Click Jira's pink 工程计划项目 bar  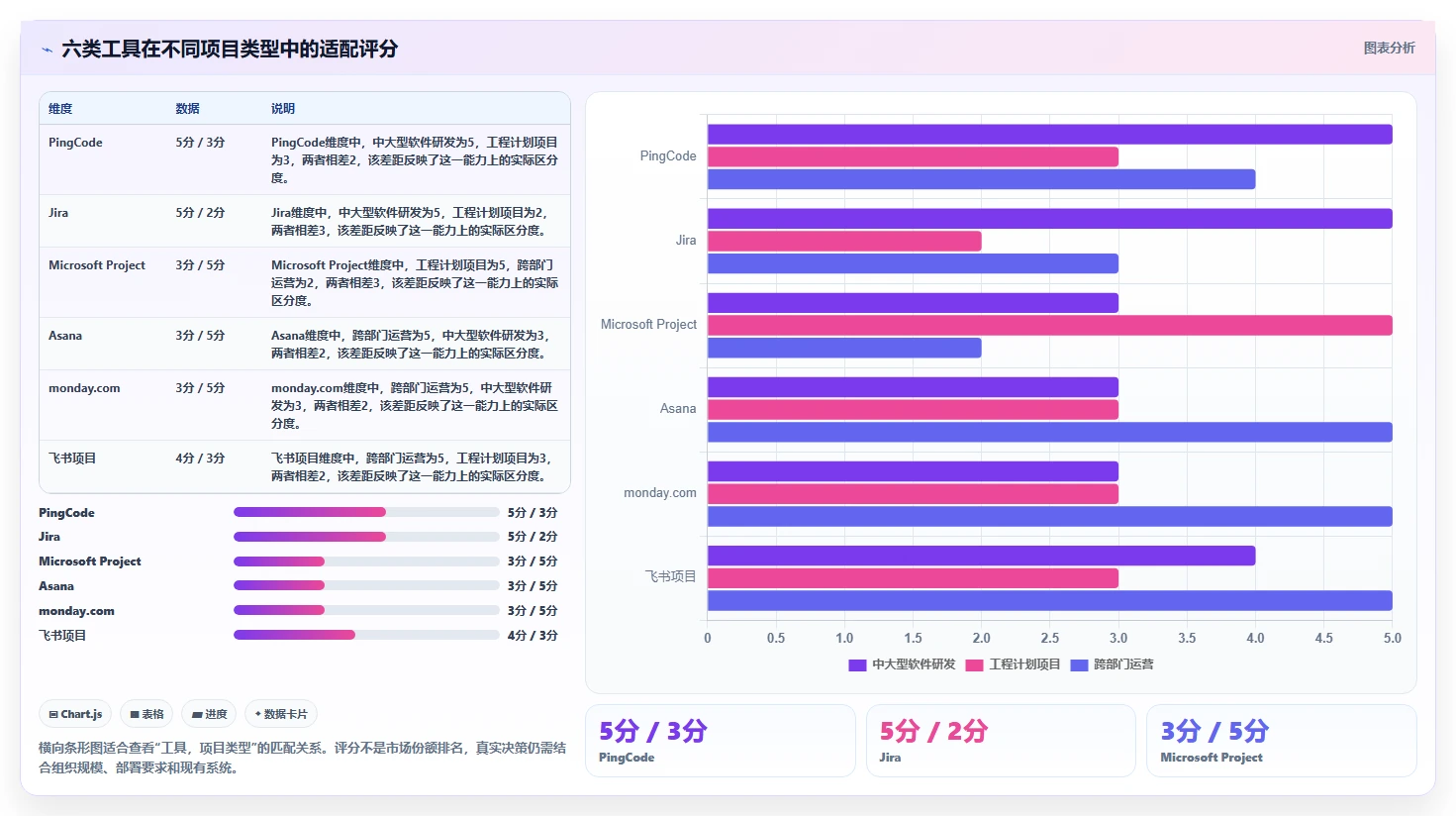pyautogui.click(x=844, y=242)
